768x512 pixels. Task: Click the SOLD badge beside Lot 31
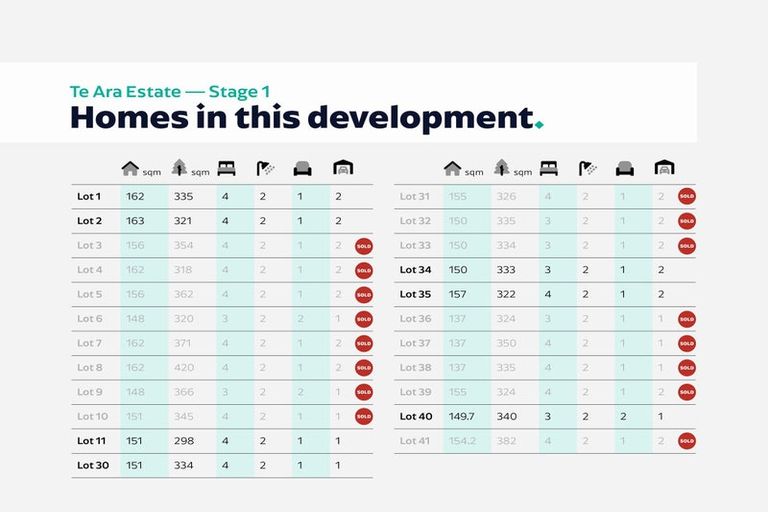pyautogui.click(x=686, y=197)
